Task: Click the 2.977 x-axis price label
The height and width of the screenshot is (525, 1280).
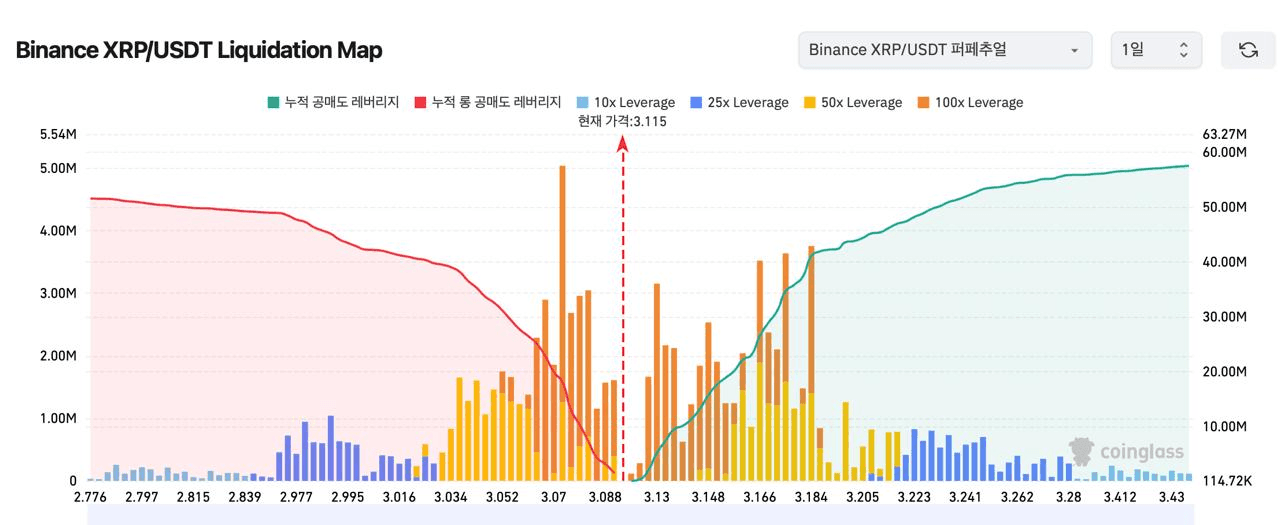Action: pos(296,497)
